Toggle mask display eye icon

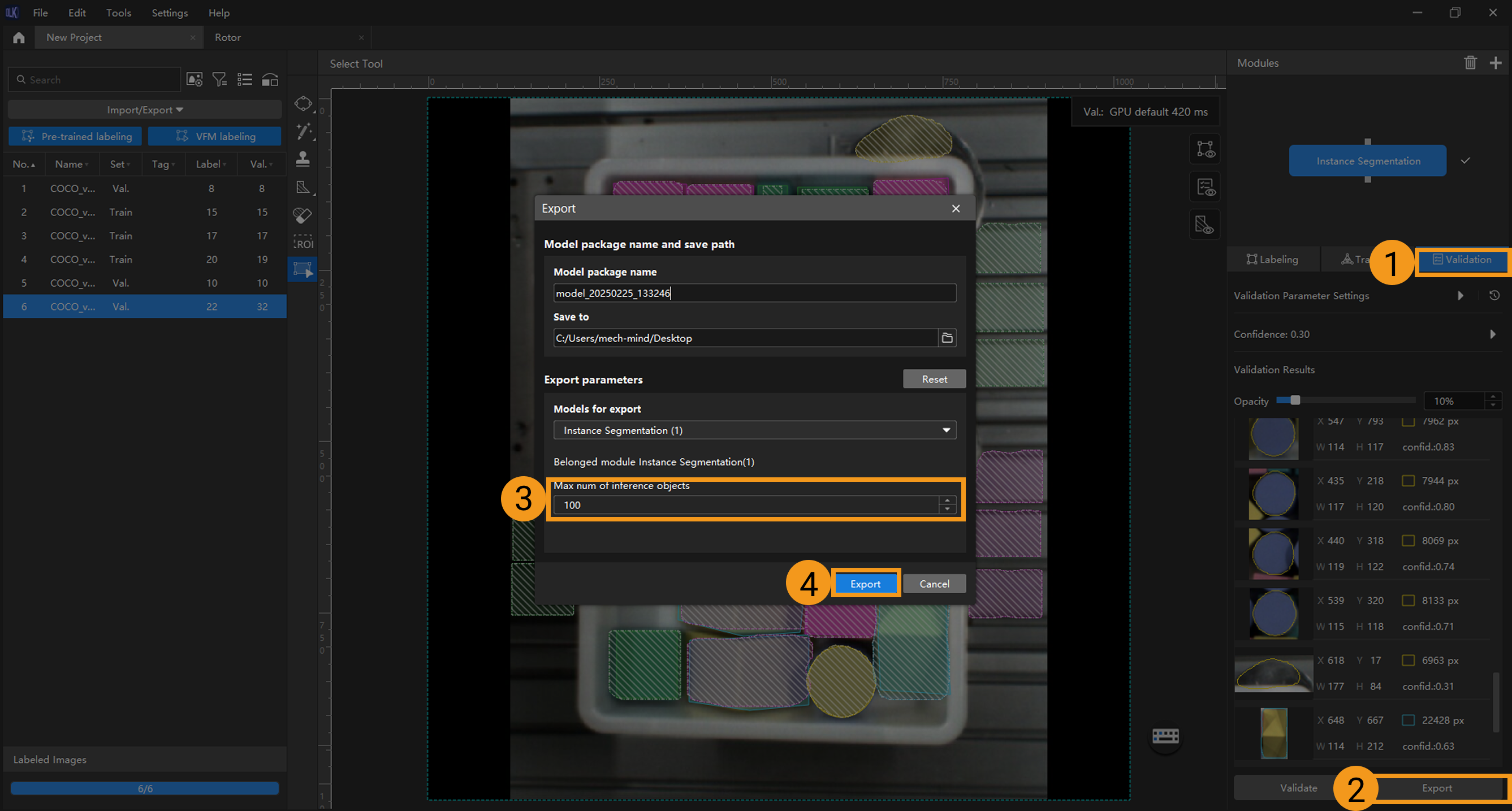click(x=1205, y=225)
